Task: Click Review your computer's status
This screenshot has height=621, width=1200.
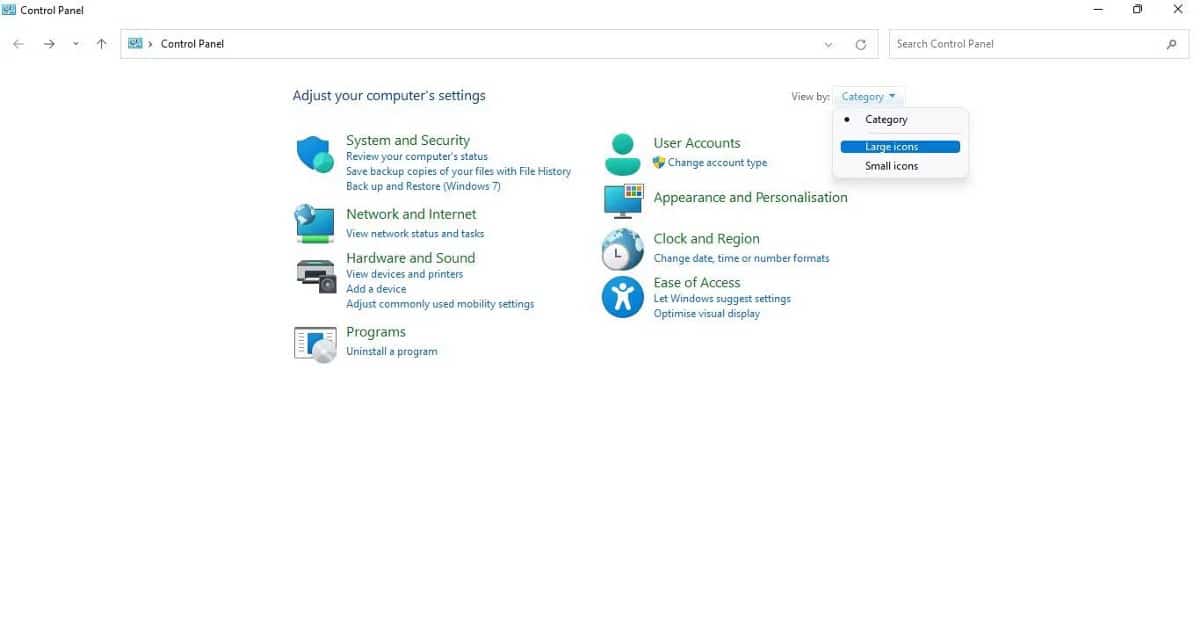Action: tap(417, 156)
